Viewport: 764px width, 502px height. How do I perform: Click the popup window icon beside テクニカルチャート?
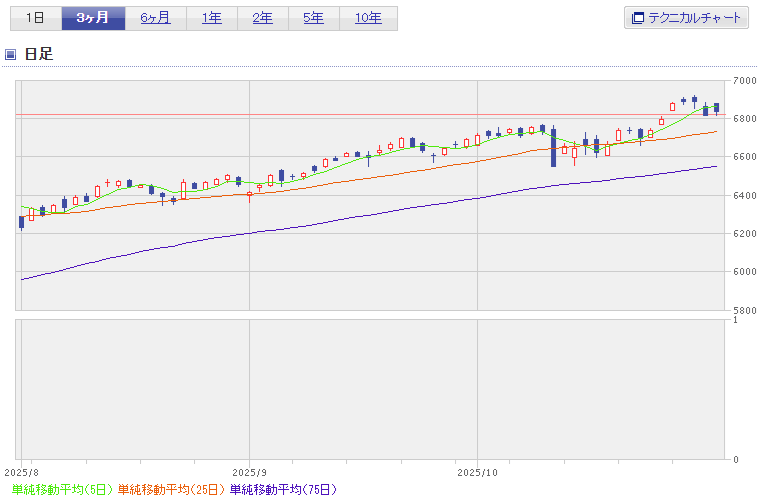pyautogui.click(x=637, y=18)
